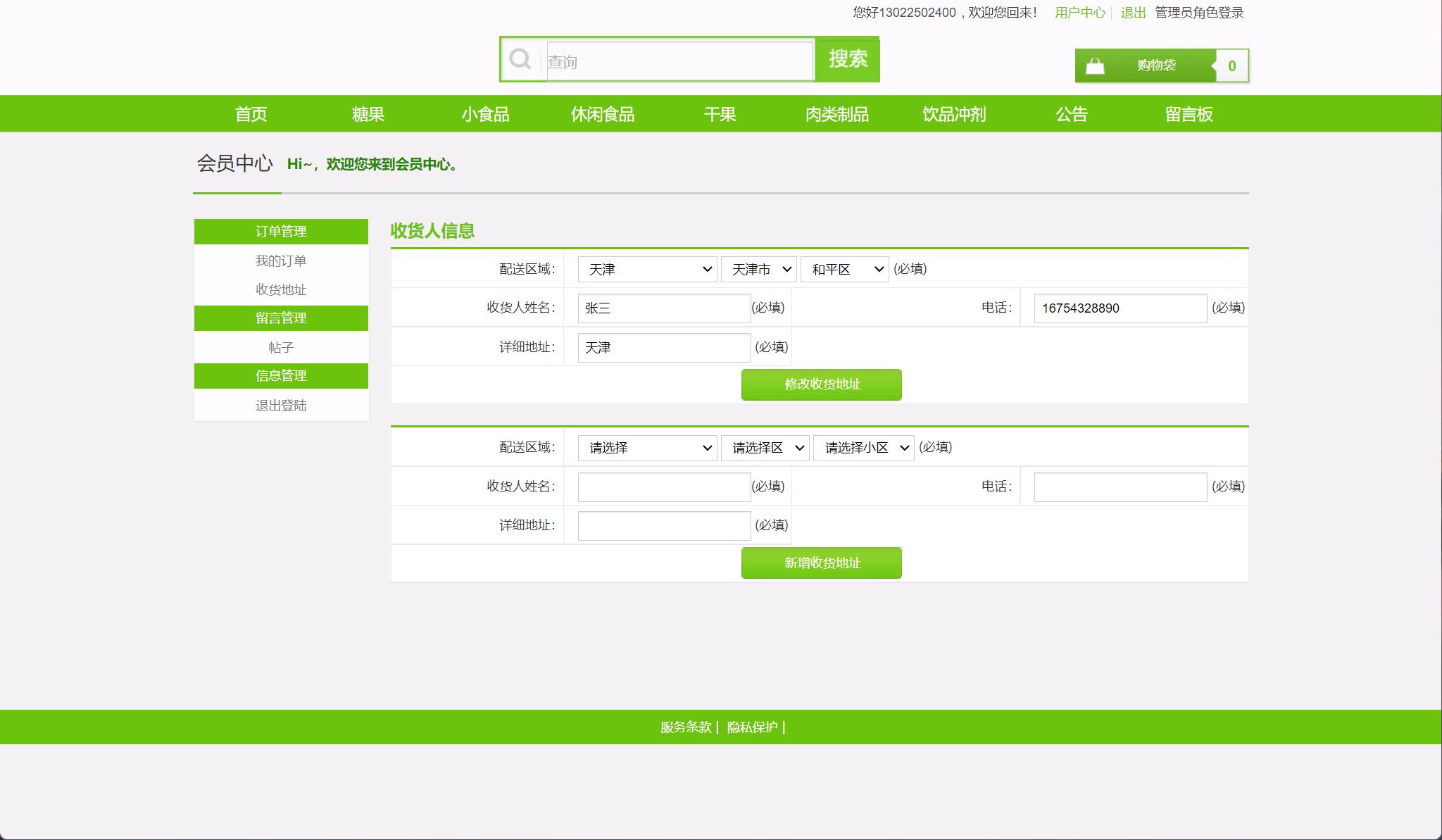Navigate to the 糖果 category
The width and height of the screenshot is (1442, 840).
pos(367,113)
